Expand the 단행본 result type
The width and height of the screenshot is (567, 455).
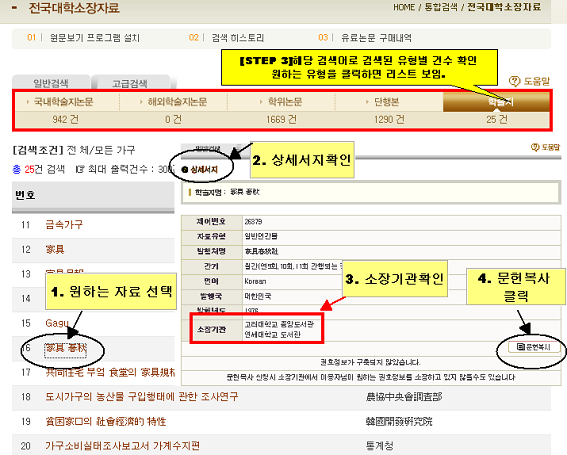tap(387, 102)
